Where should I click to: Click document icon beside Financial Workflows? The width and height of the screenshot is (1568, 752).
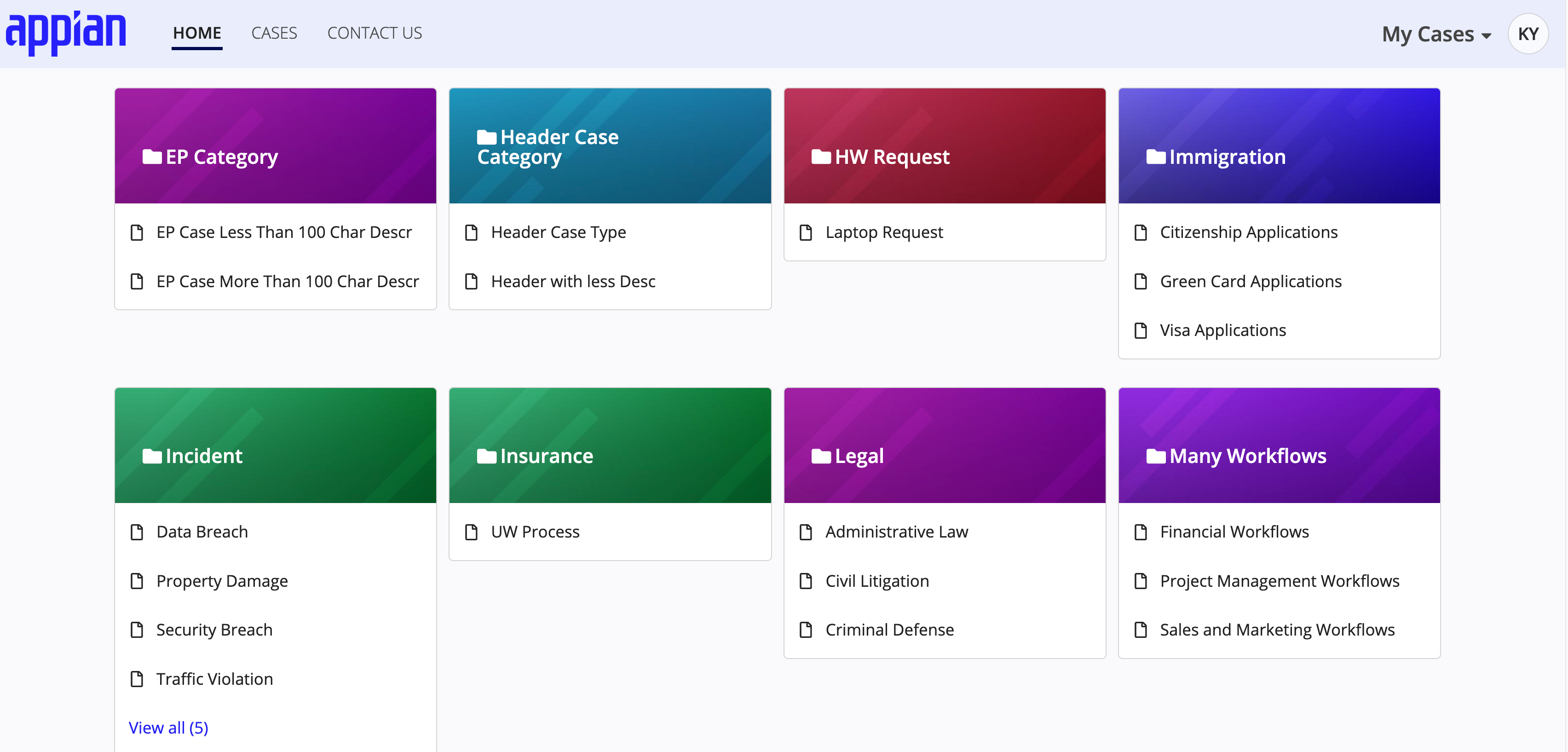click(1141, 532)
